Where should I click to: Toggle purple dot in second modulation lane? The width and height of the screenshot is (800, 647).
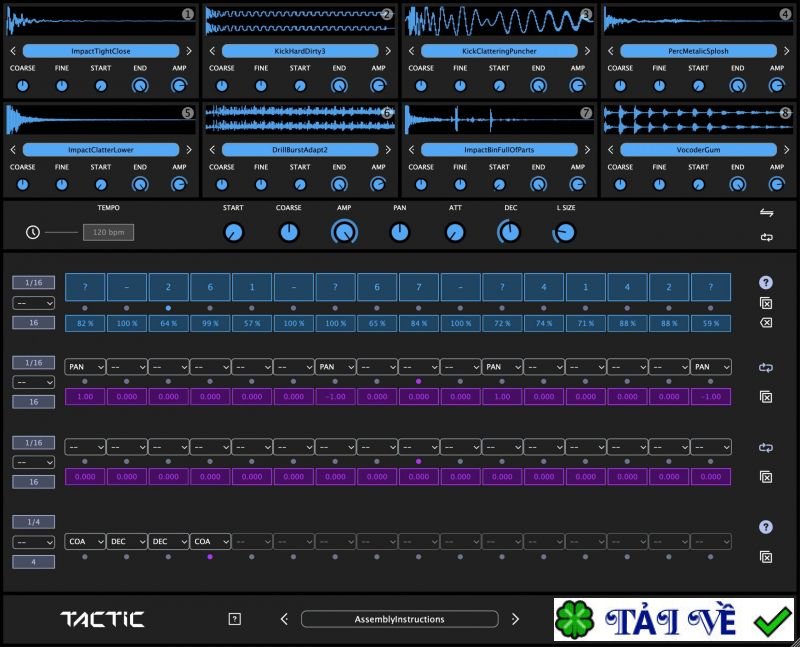tap(418, 461)
